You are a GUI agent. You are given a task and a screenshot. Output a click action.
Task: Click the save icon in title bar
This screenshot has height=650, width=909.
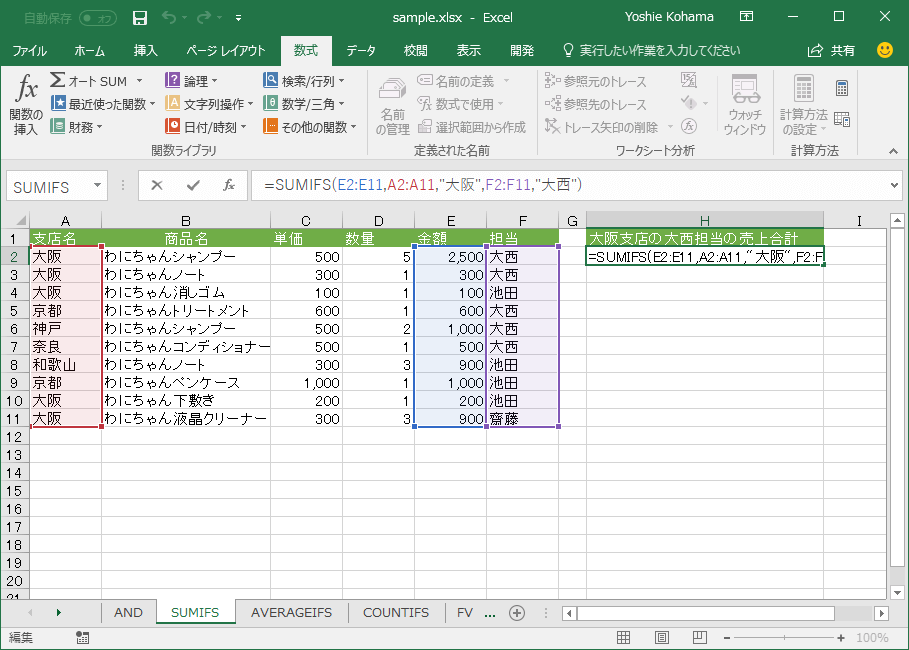140,17
